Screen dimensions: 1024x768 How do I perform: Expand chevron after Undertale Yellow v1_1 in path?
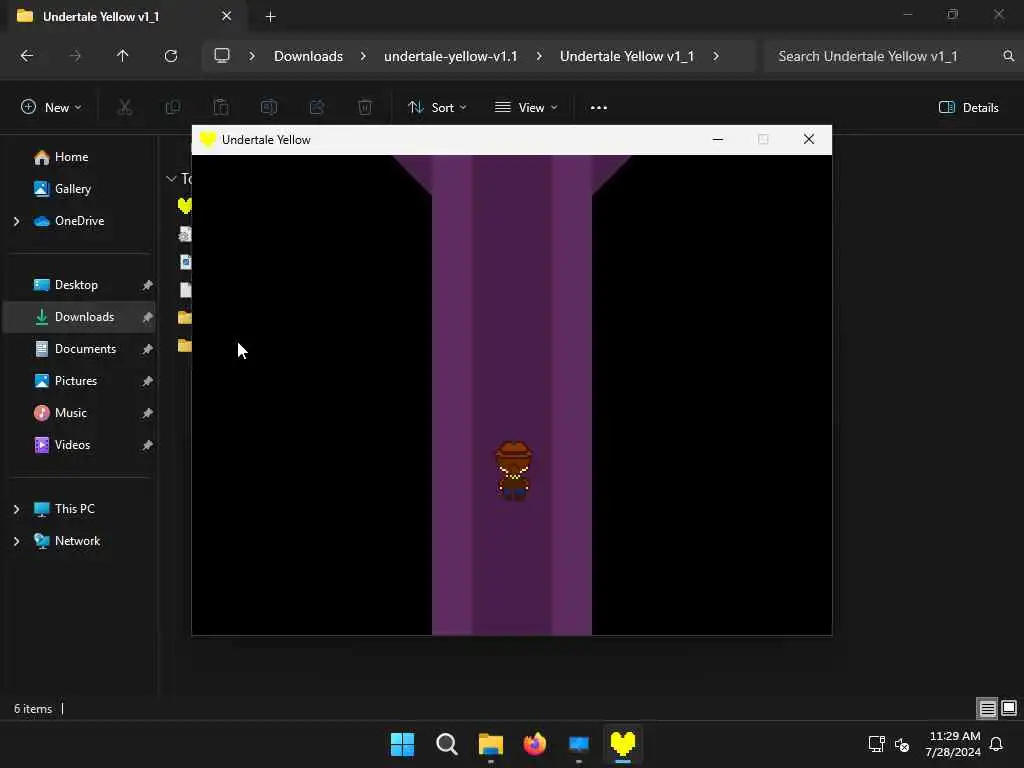716,56
